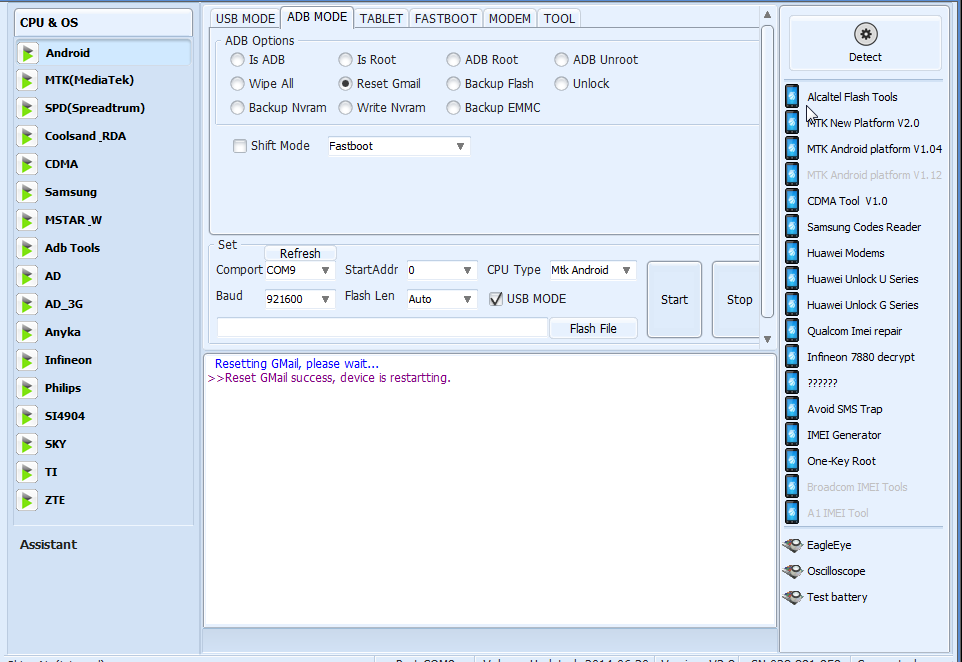Click the scrollbar up arrow
Viewport: 962px width, 662px height.
point(767,15)
